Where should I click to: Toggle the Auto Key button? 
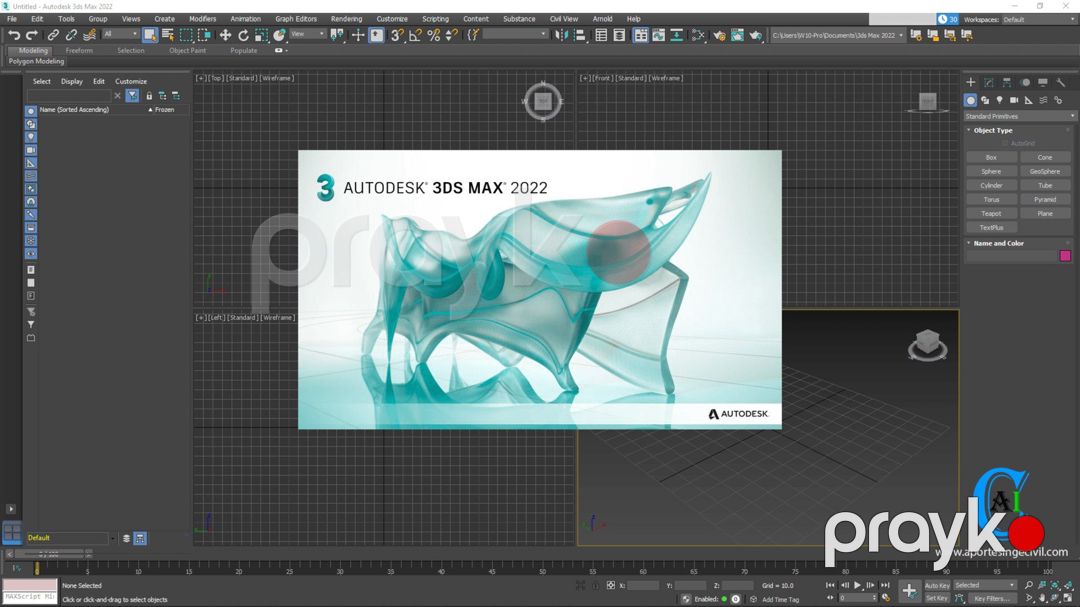click(x=937, y=586)
